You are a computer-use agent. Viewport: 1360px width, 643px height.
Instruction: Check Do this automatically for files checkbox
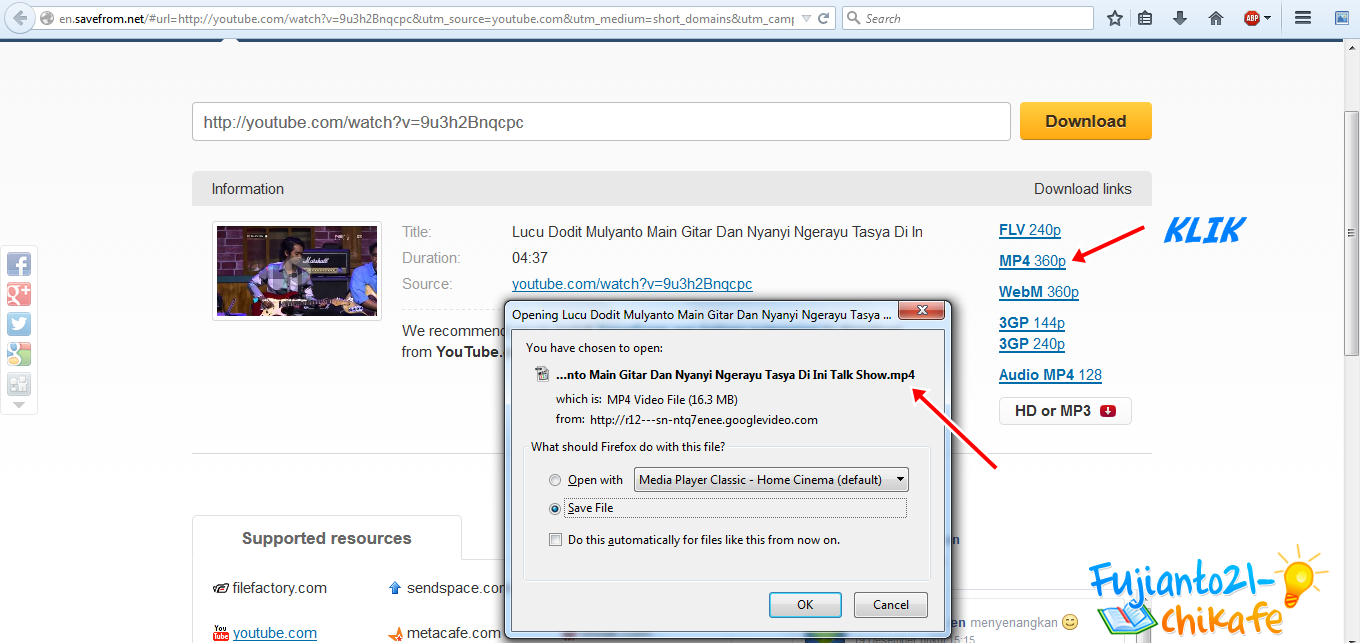tap(555, 540)
